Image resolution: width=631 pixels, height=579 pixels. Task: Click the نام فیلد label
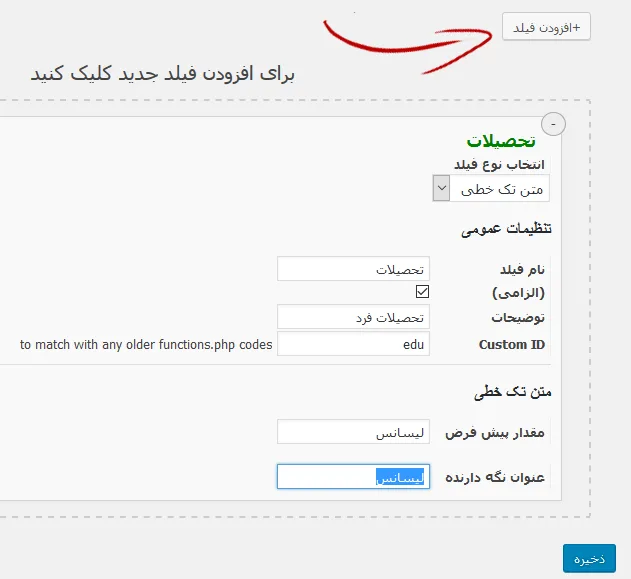[522, 269]
